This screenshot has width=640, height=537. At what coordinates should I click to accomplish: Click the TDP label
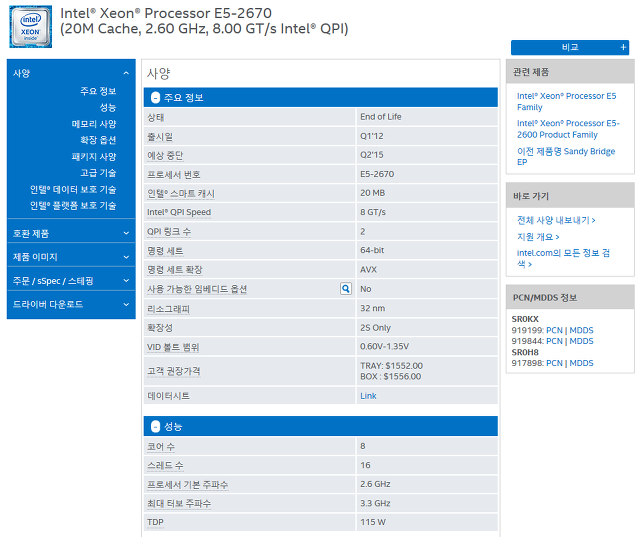155,522
